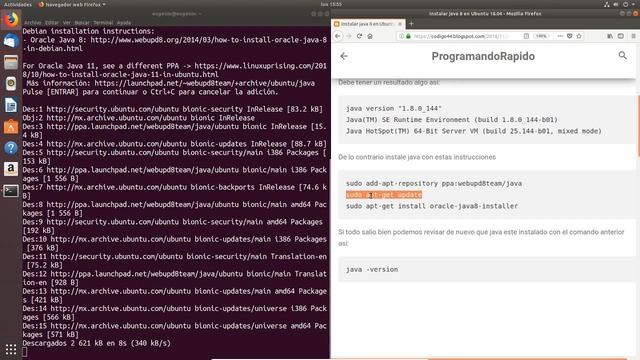Open the network status icon
The width and height of the screenshot is (640, 360).
click(x=607, y=4)
